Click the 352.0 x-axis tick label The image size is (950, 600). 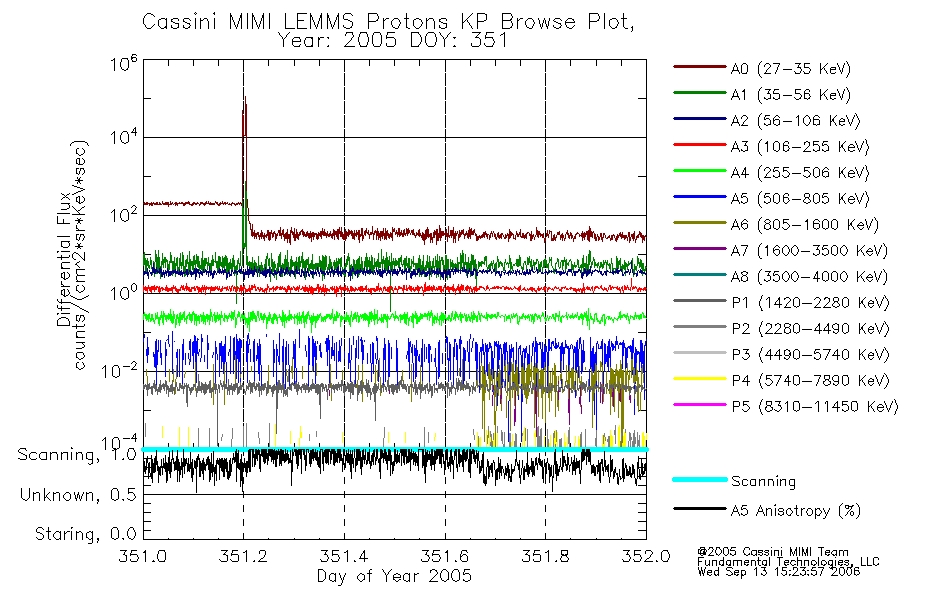pyautogui.click(x=646, y=556)
